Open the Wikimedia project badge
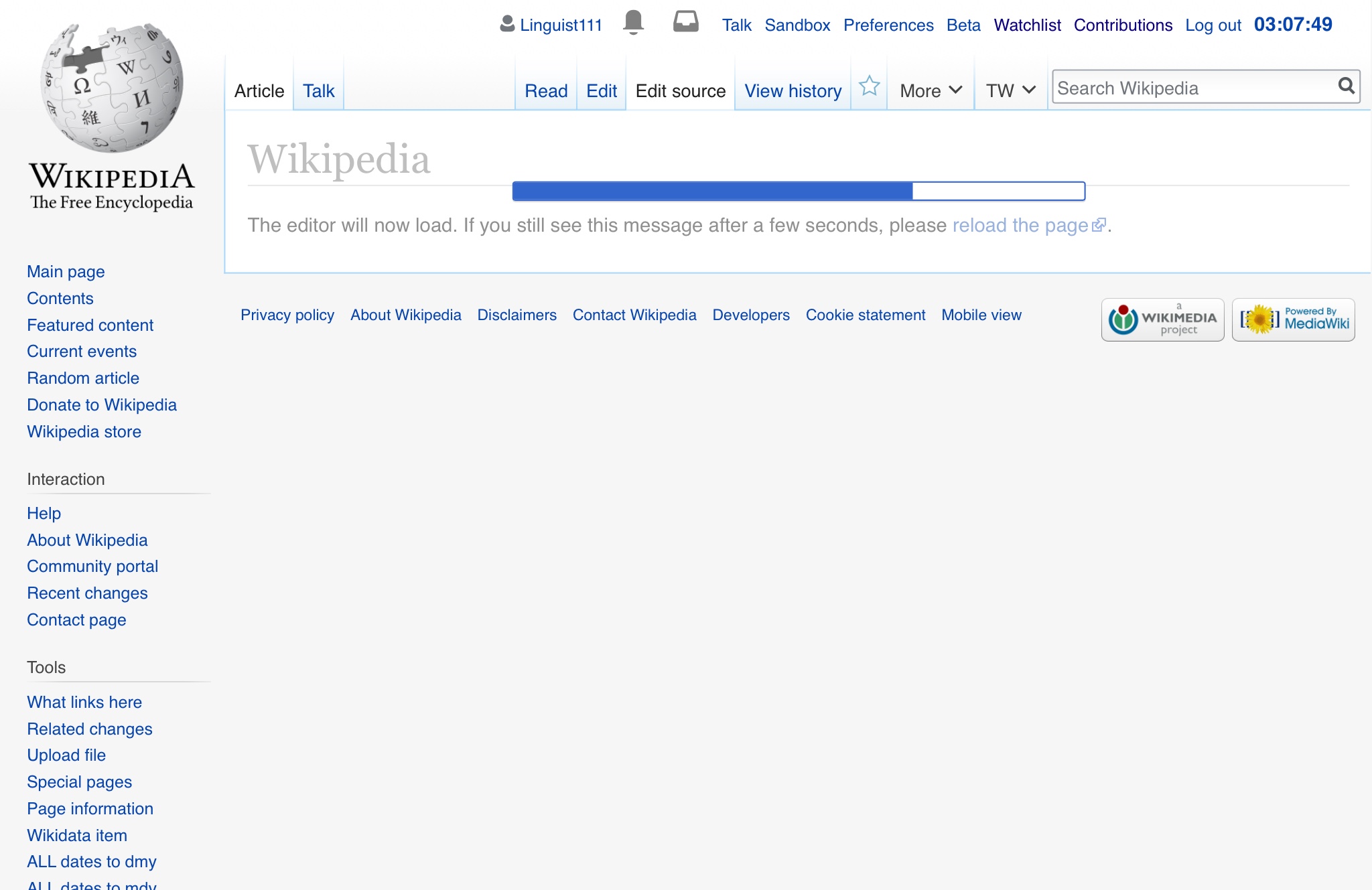The height and width of the screenshot is (890, 1372). click(x=1162, y=319)
